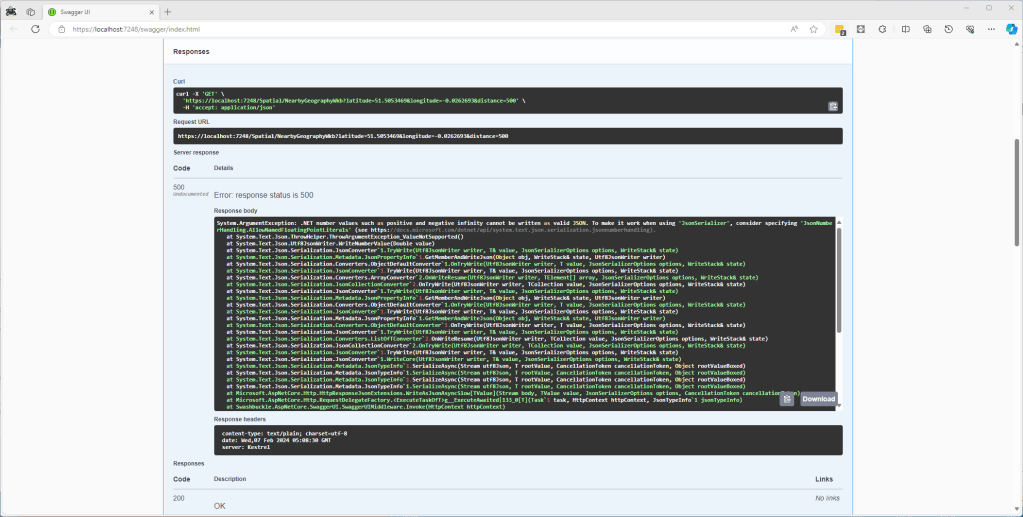This screenshot has height=517, width=1023.
Task: Open a new browser tab
Action: 168,10
